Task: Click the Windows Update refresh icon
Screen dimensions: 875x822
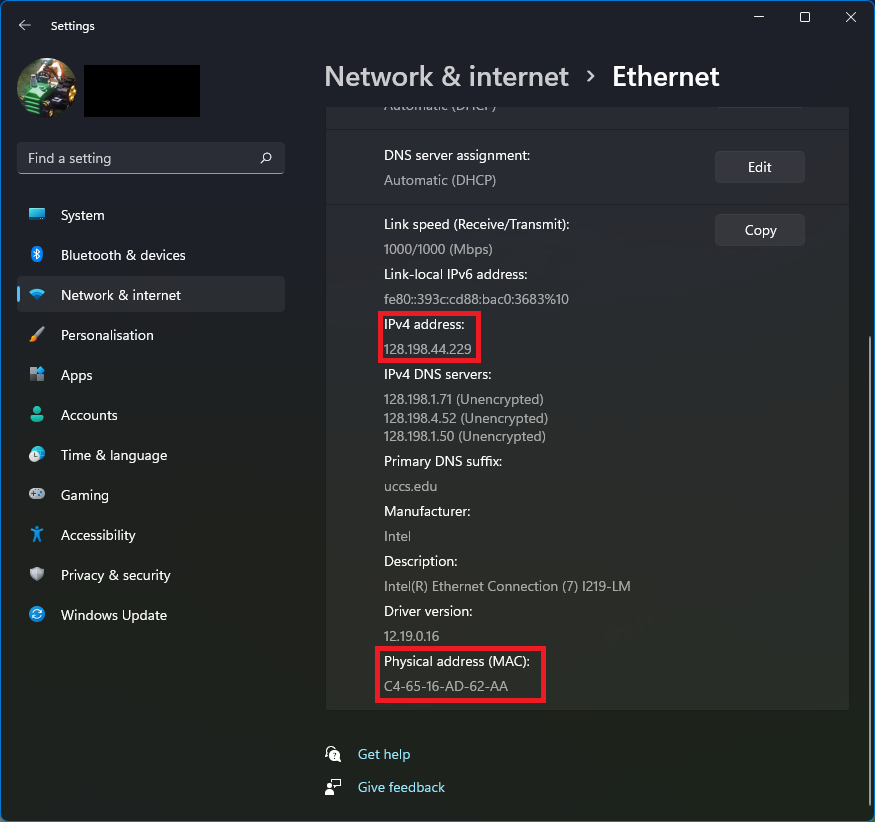Action: [x=37, y=614]
